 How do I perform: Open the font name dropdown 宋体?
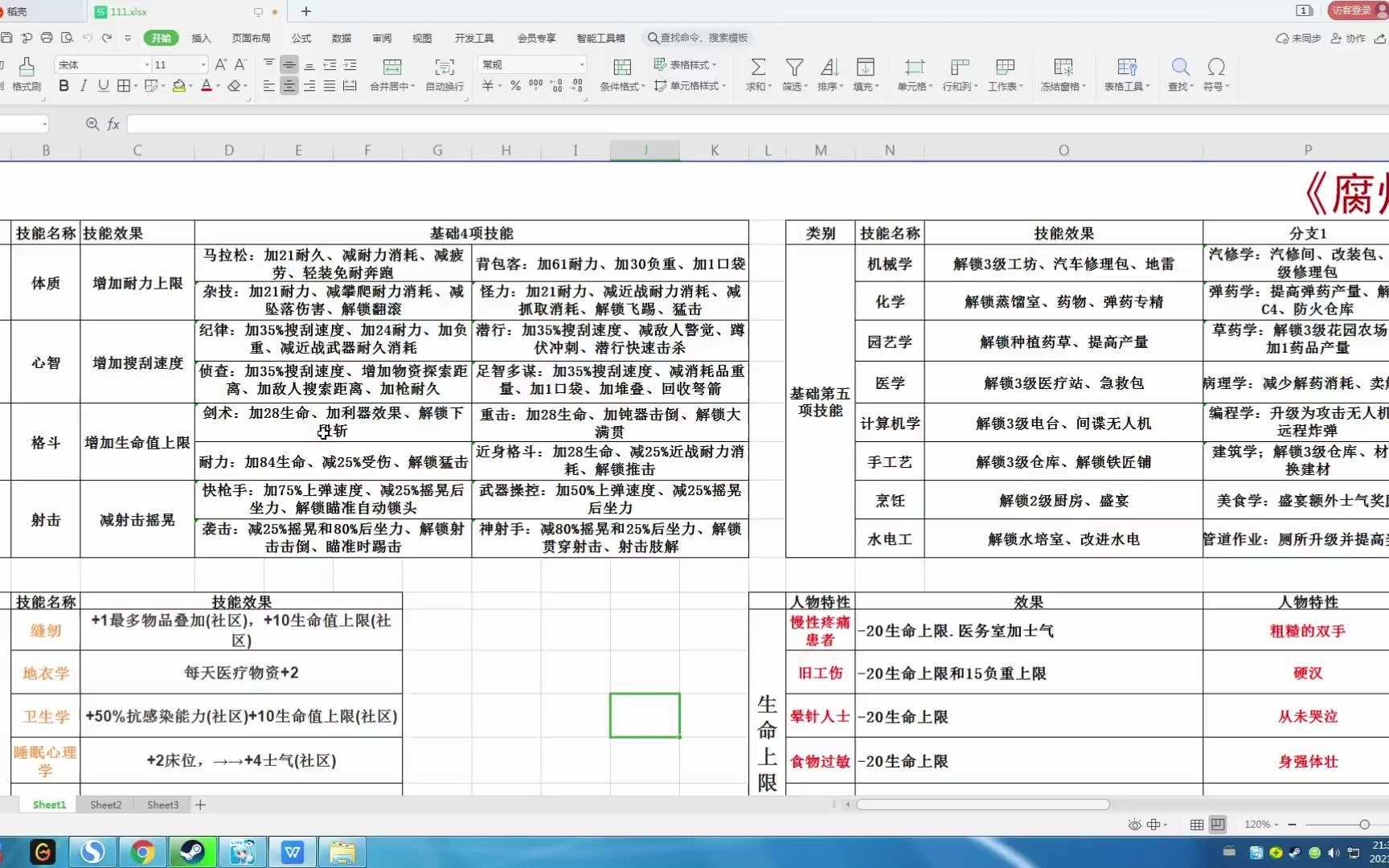147,64
